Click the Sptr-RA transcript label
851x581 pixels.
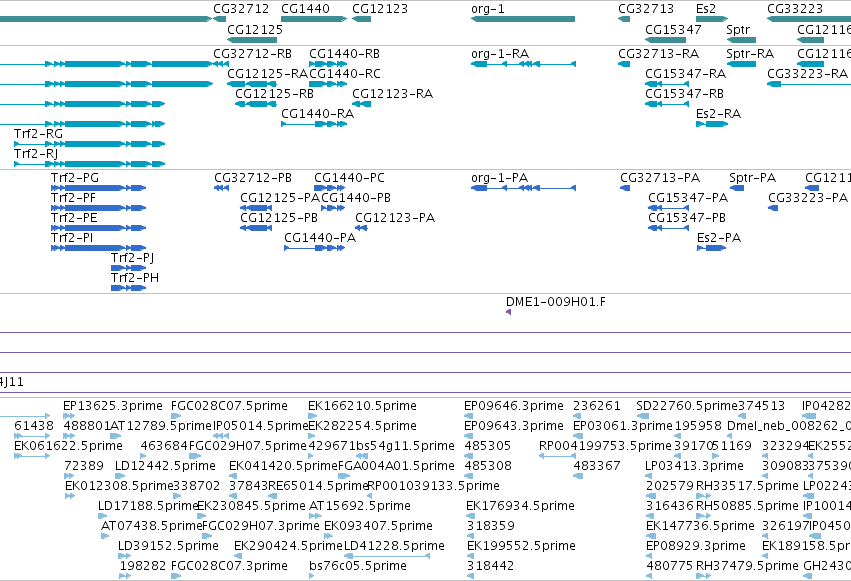[x=750, y=54]
